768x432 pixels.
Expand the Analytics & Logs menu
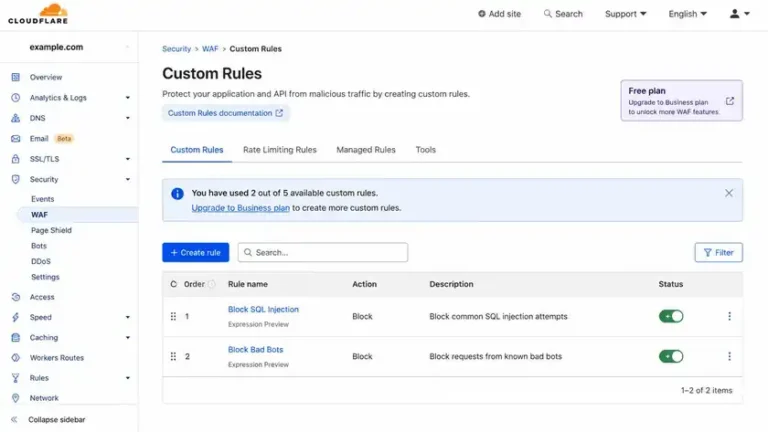pos(127,97)
